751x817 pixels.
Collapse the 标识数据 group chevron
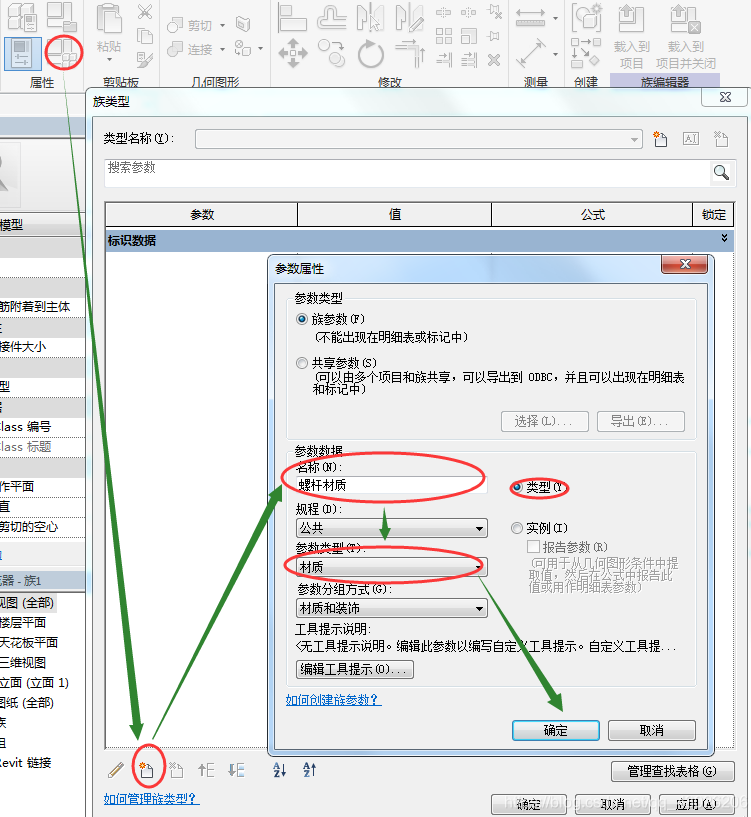724,238
